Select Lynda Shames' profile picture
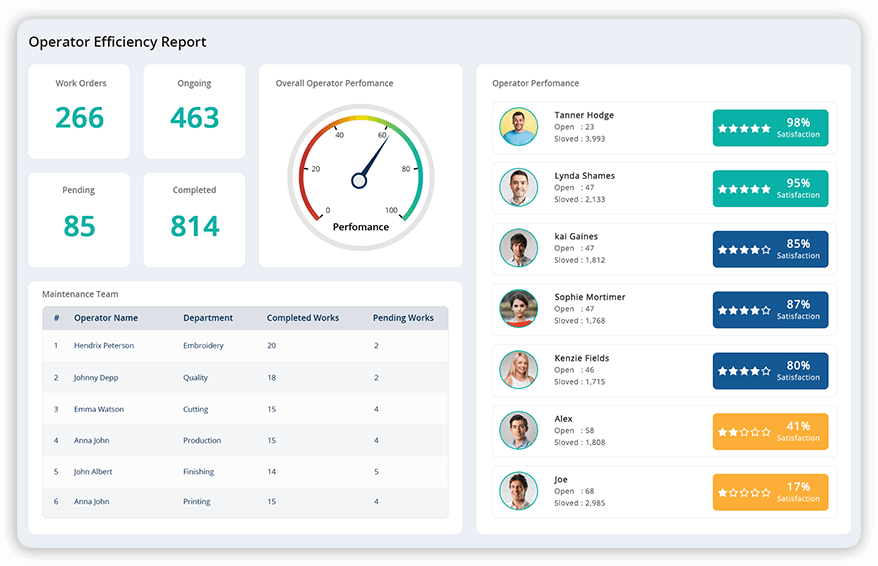Viewport: 878px width, 566px height. pos(518,187)
